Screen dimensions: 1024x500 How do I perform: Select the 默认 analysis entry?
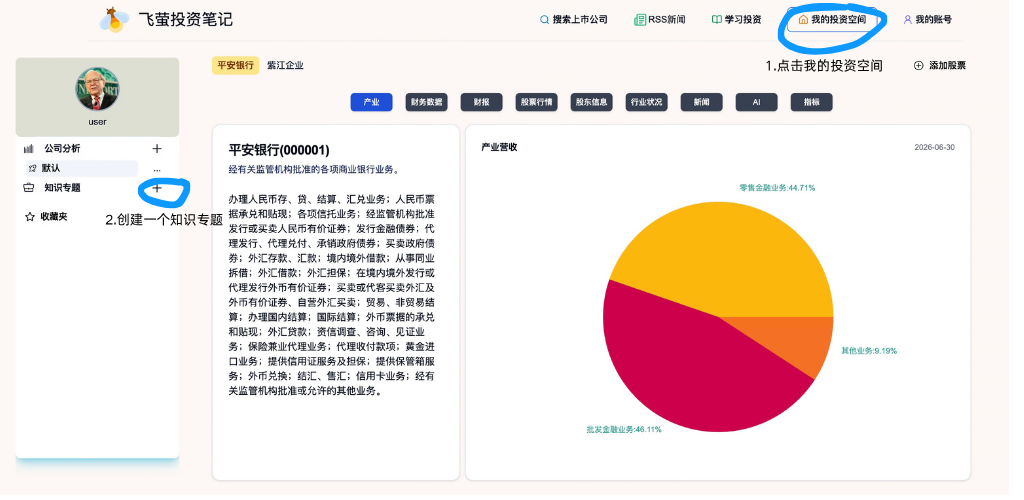[x=81, y=168]
